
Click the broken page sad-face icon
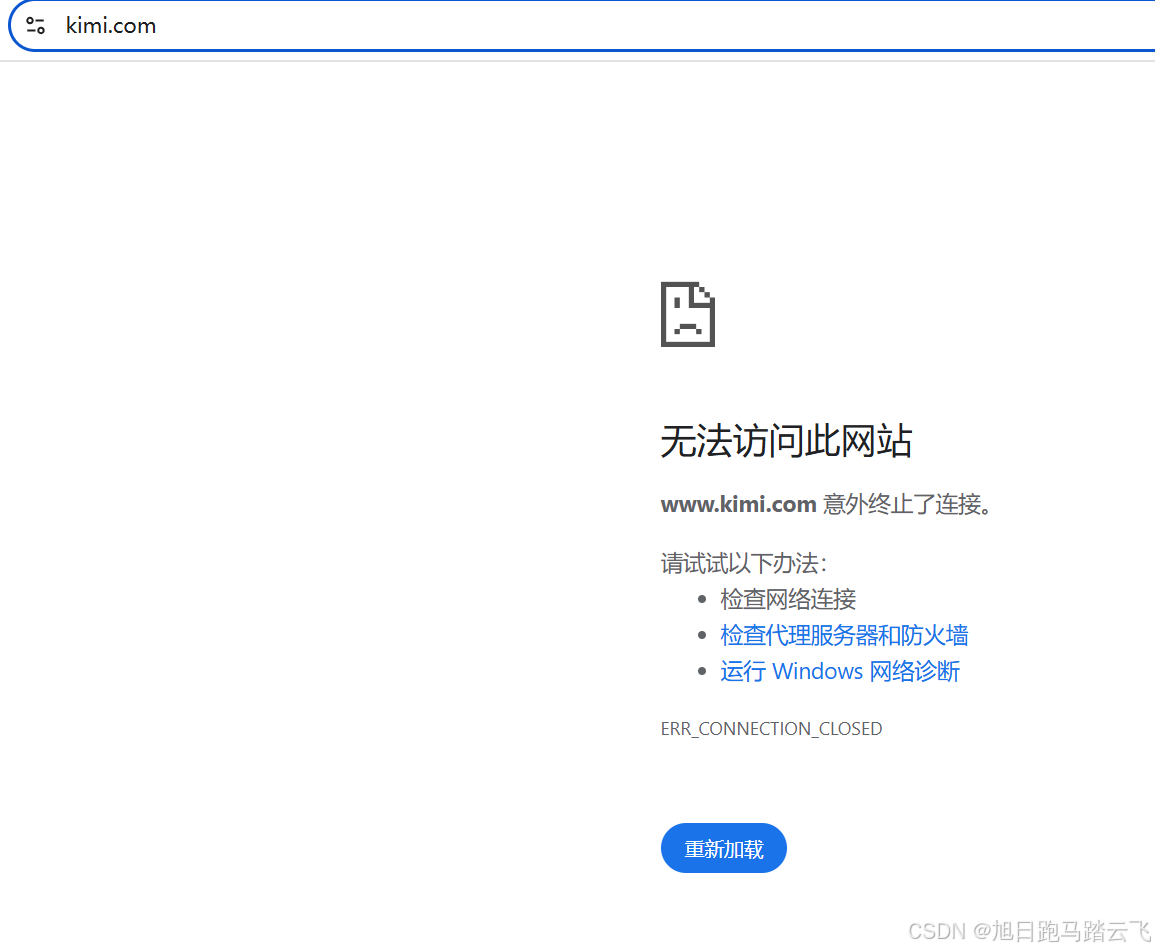tap(687, 314)
